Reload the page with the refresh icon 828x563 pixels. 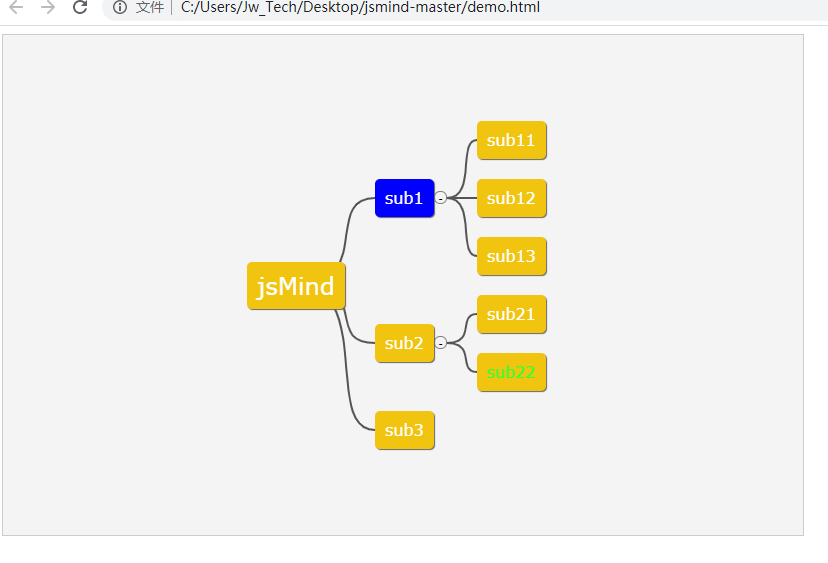[x=80, y=7]
